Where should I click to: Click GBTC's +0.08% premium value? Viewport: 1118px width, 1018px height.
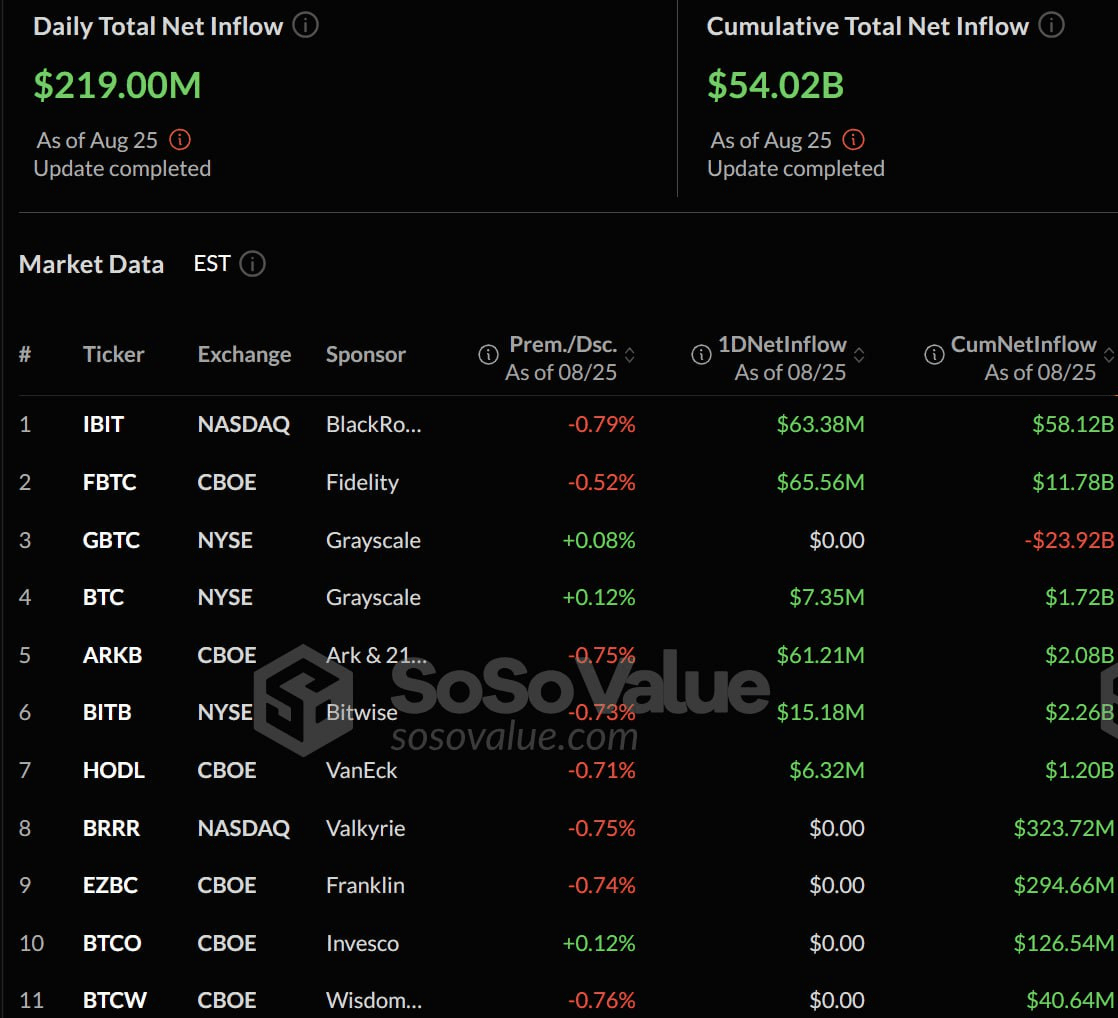pos(599,540)
